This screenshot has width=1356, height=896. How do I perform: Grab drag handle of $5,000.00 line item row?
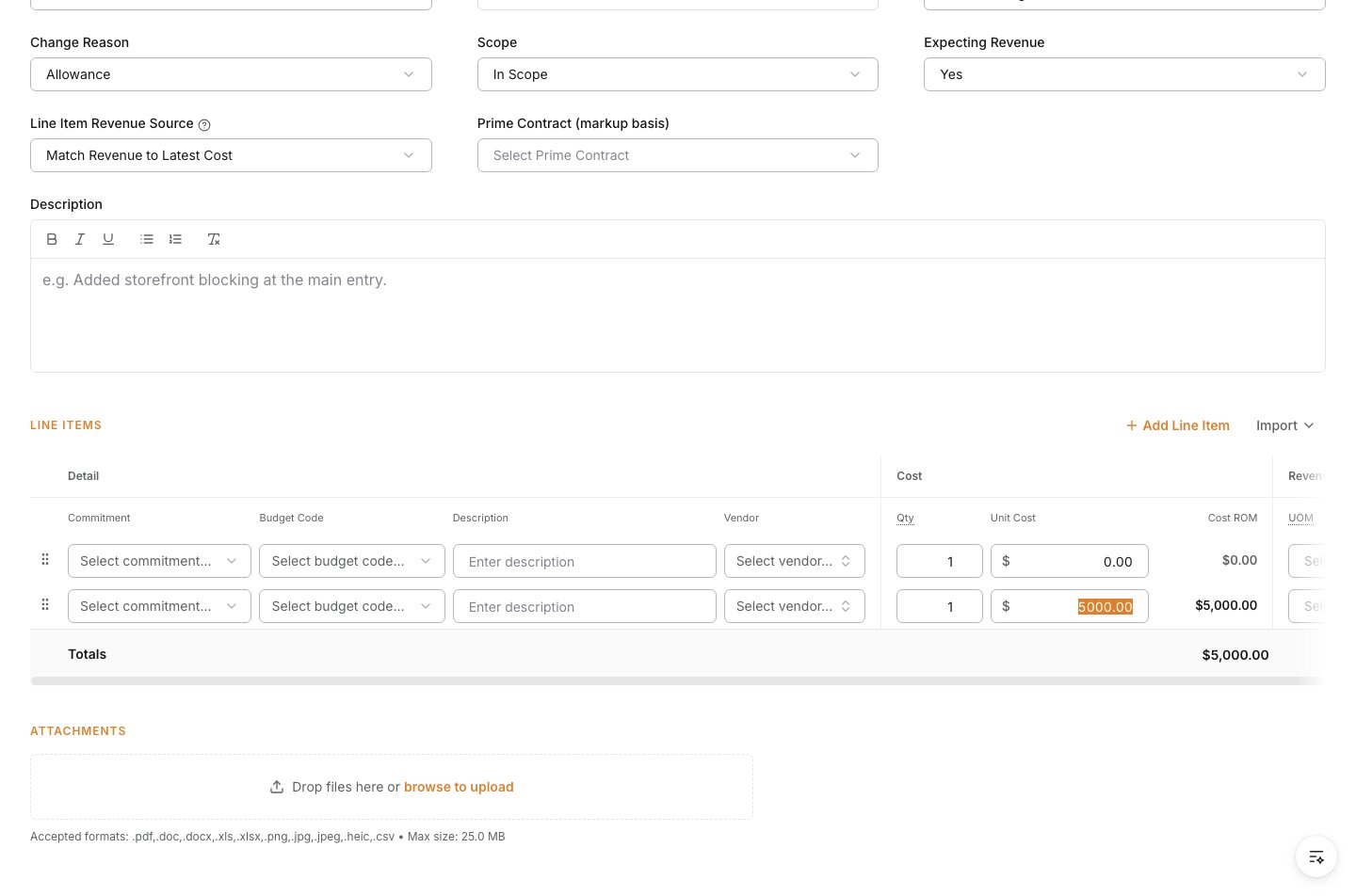tap(45, 604)
